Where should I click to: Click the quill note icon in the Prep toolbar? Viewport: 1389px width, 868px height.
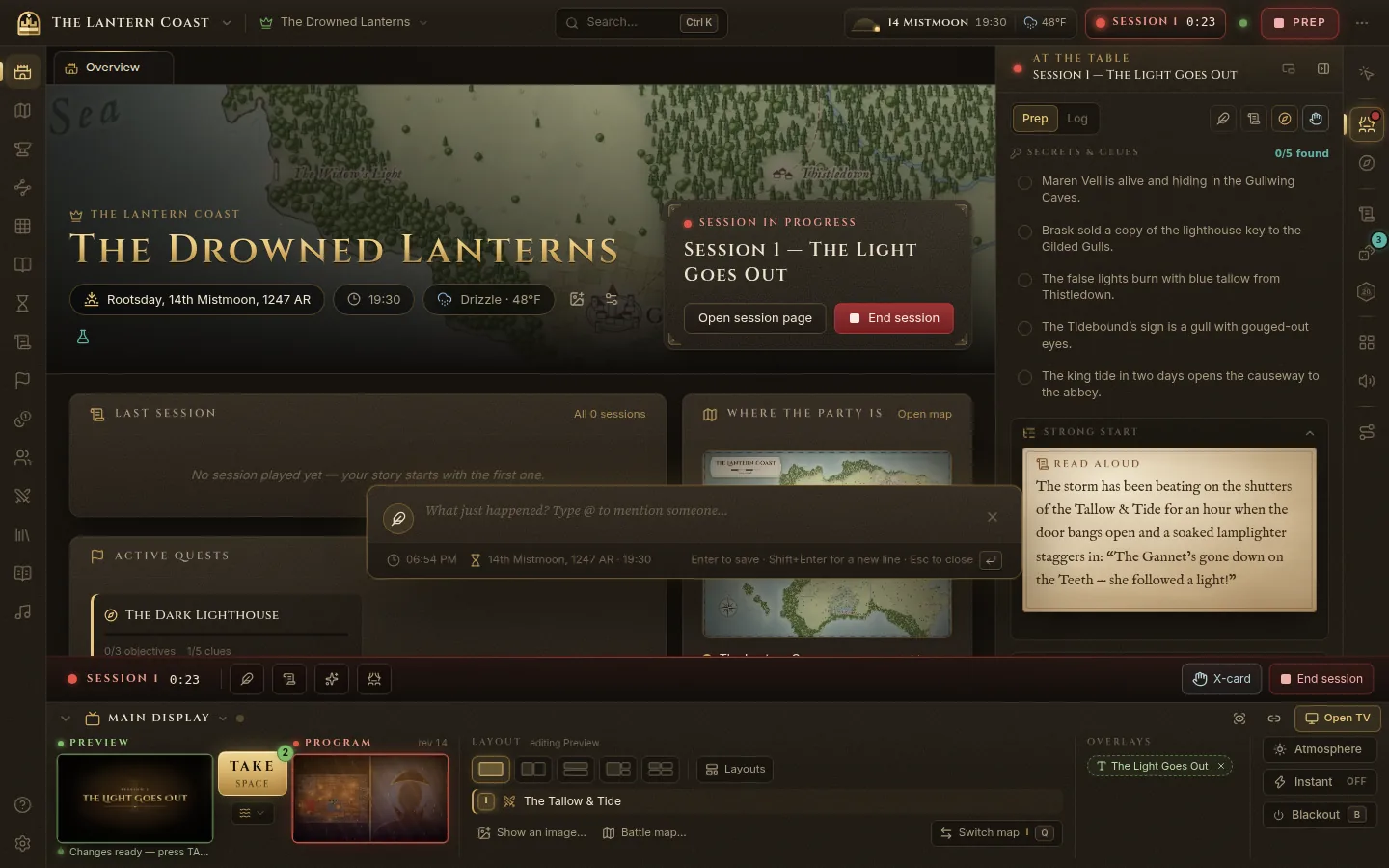tap(1223, 119)
